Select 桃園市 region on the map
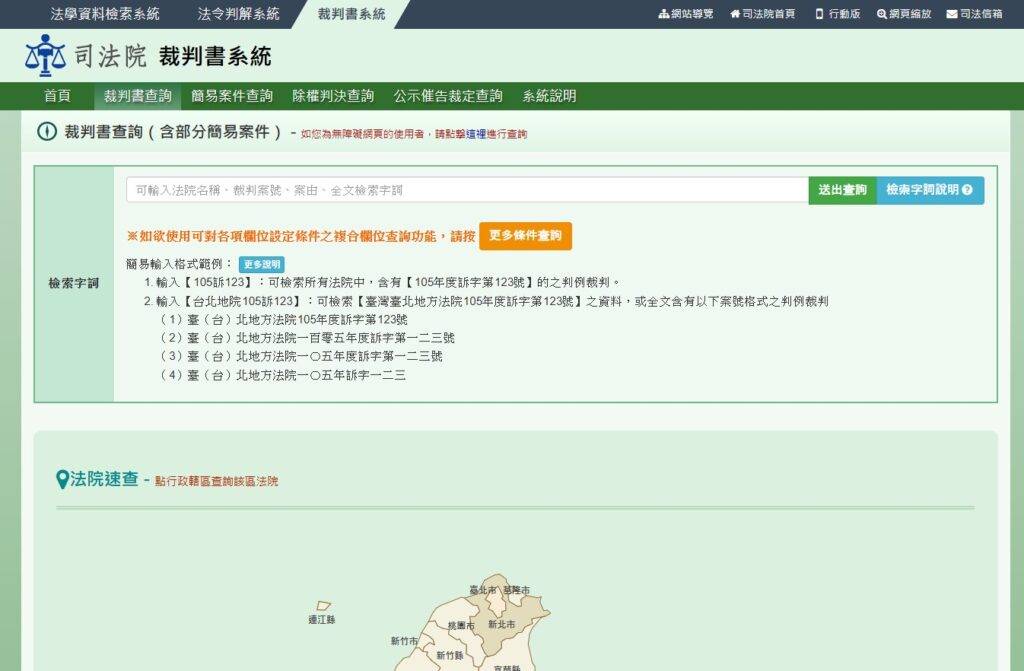 click(x=461, y=626)
